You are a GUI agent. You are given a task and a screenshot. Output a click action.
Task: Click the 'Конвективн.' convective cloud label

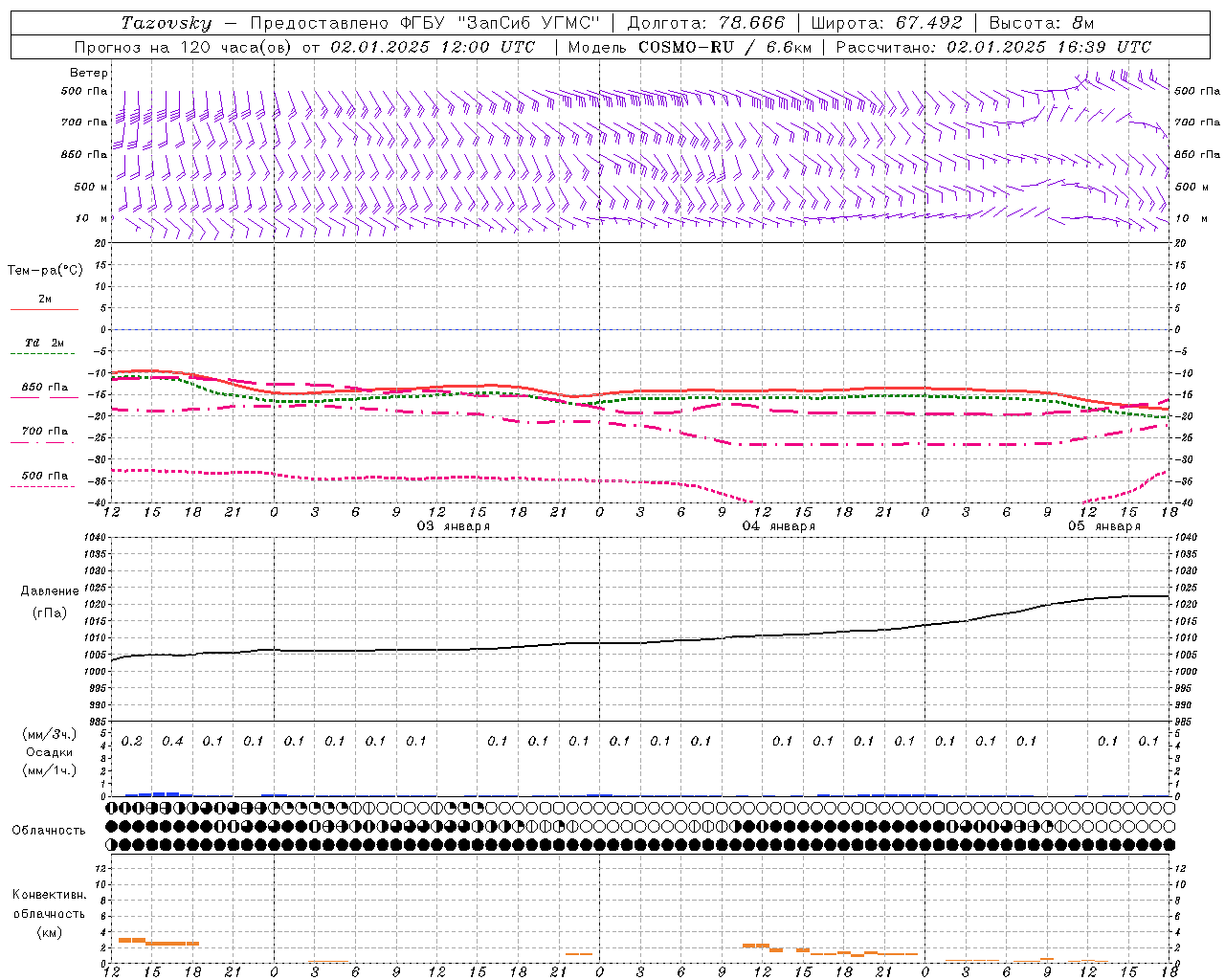click(x=50, y=895)
